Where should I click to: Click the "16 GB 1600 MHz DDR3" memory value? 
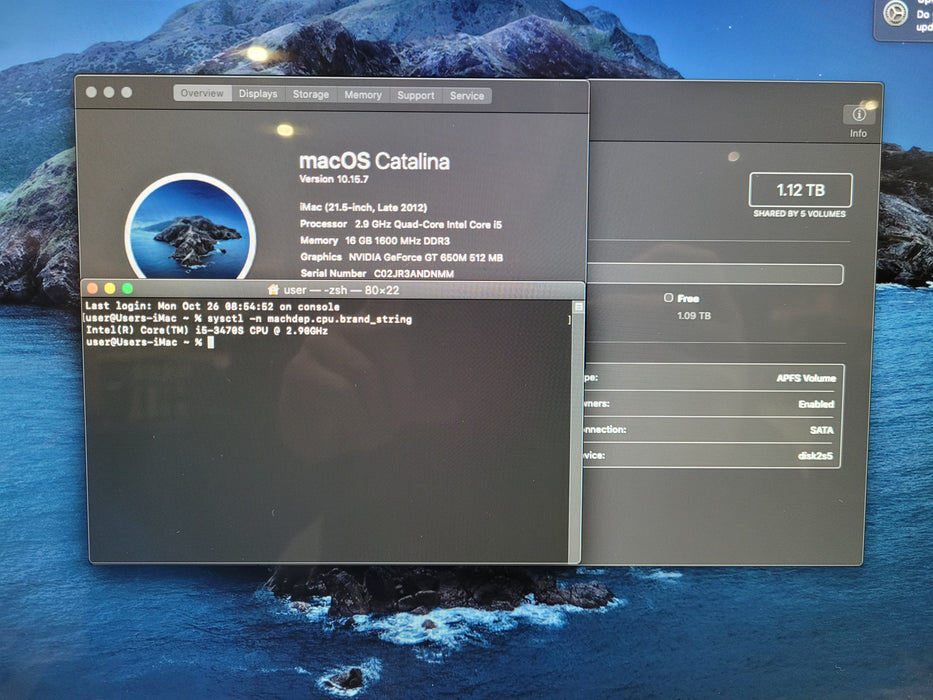[397, 240]
